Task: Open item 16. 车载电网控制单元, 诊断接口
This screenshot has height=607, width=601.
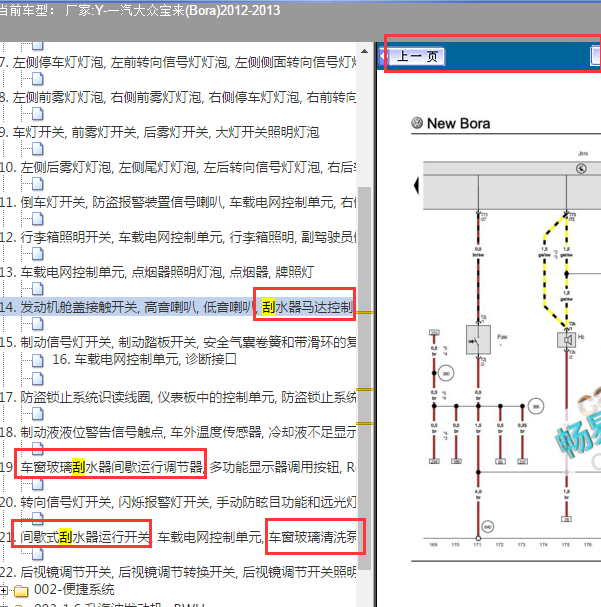Action: [x=144, y=359]
